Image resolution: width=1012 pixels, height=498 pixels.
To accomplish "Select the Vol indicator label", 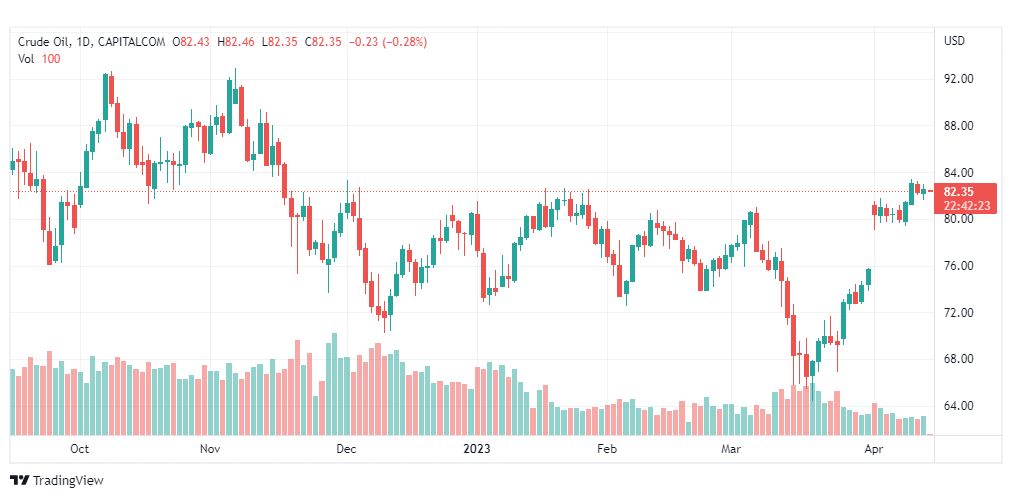I will point(27,59).
